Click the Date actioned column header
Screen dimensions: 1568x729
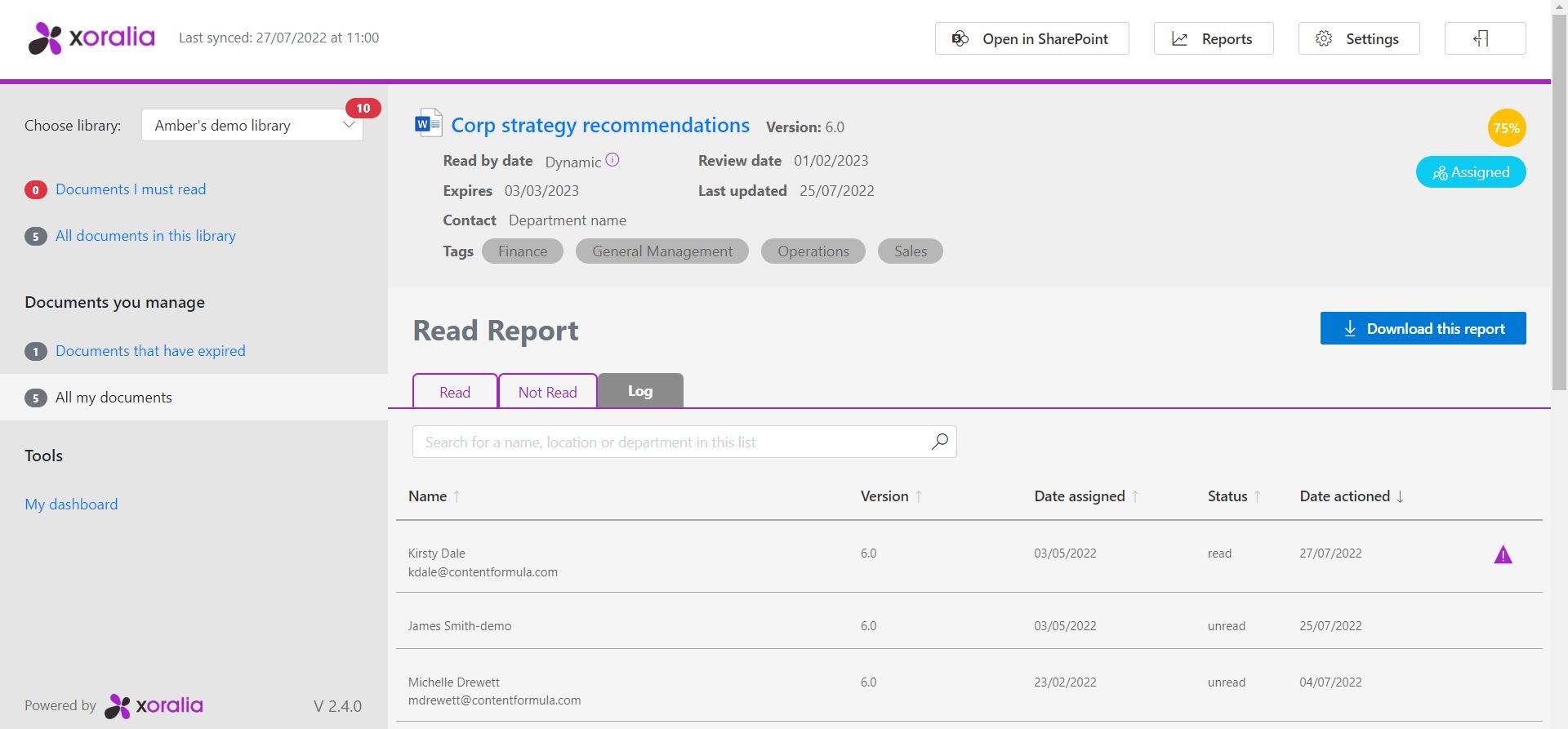point(1345,496)
